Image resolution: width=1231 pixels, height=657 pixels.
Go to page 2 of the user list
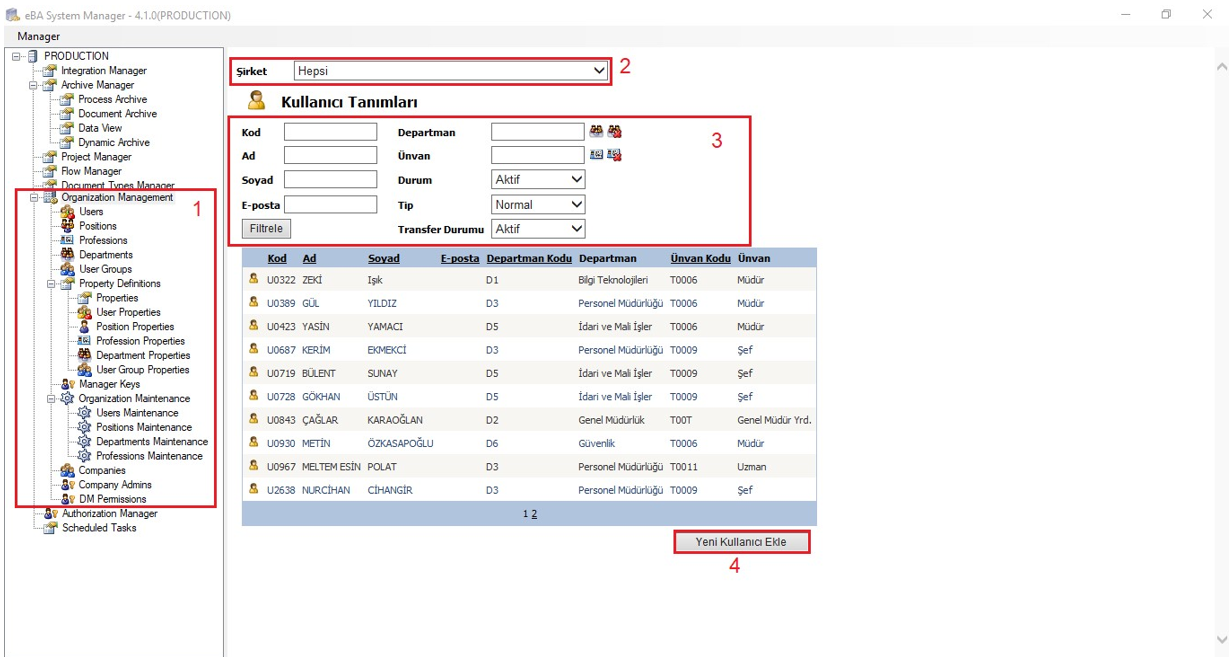click(x=534, y=514)
